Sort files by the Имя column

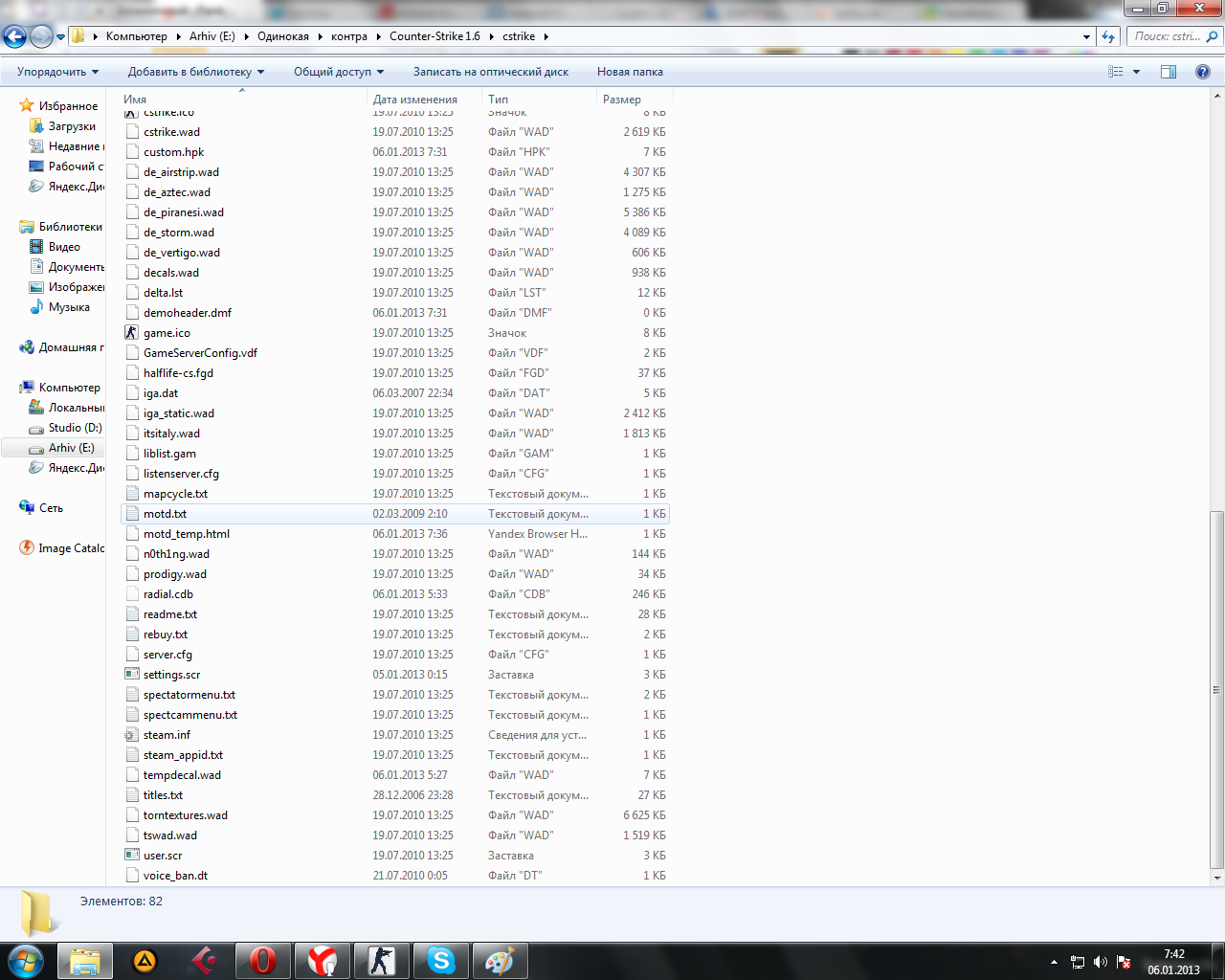click(x=243, y=100)
